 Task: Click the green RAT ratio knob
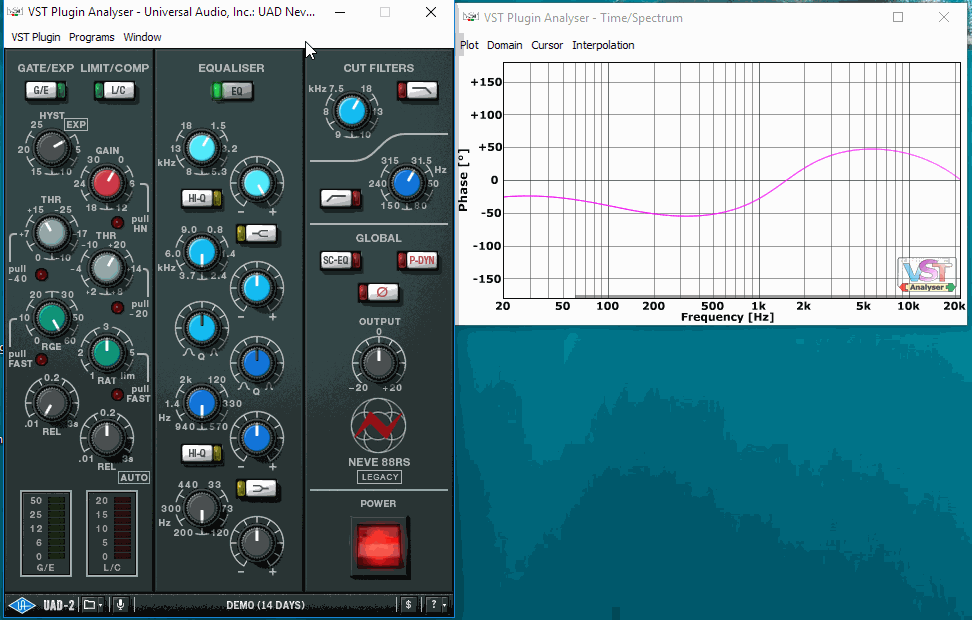click(107, 353)
